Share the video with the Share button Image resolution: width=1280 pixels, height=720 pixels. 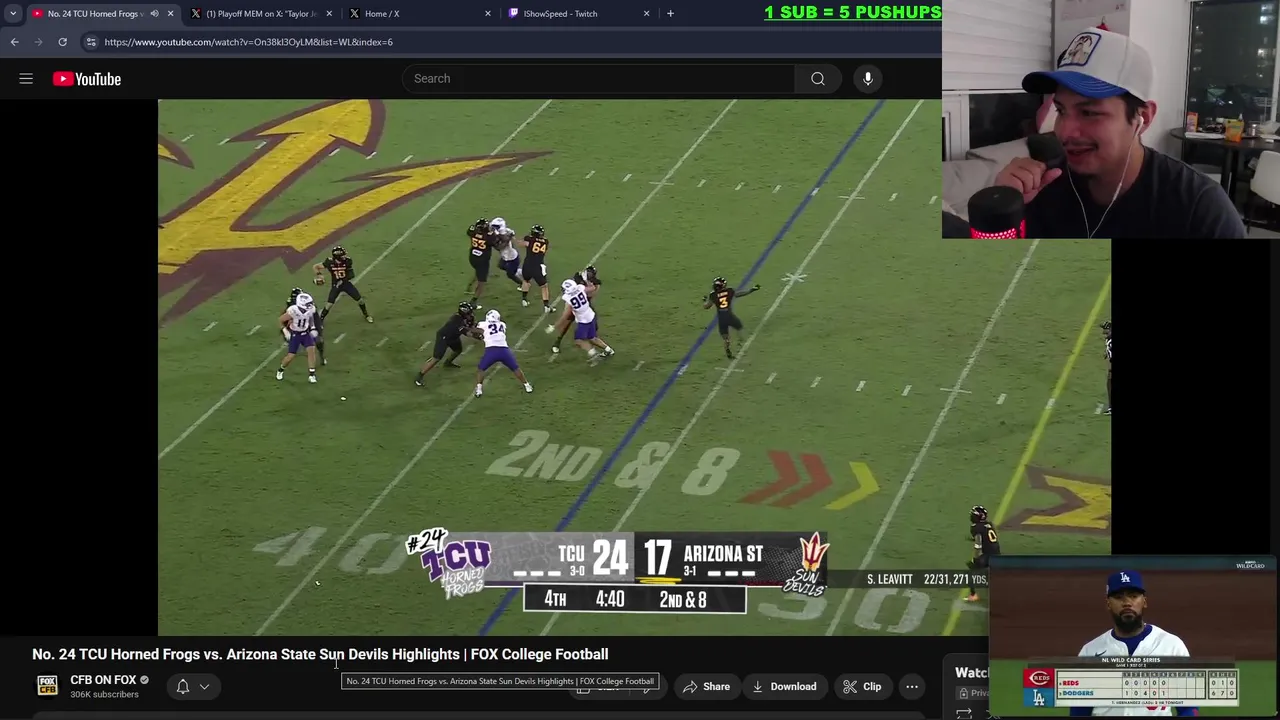click(x=706, y=687)
